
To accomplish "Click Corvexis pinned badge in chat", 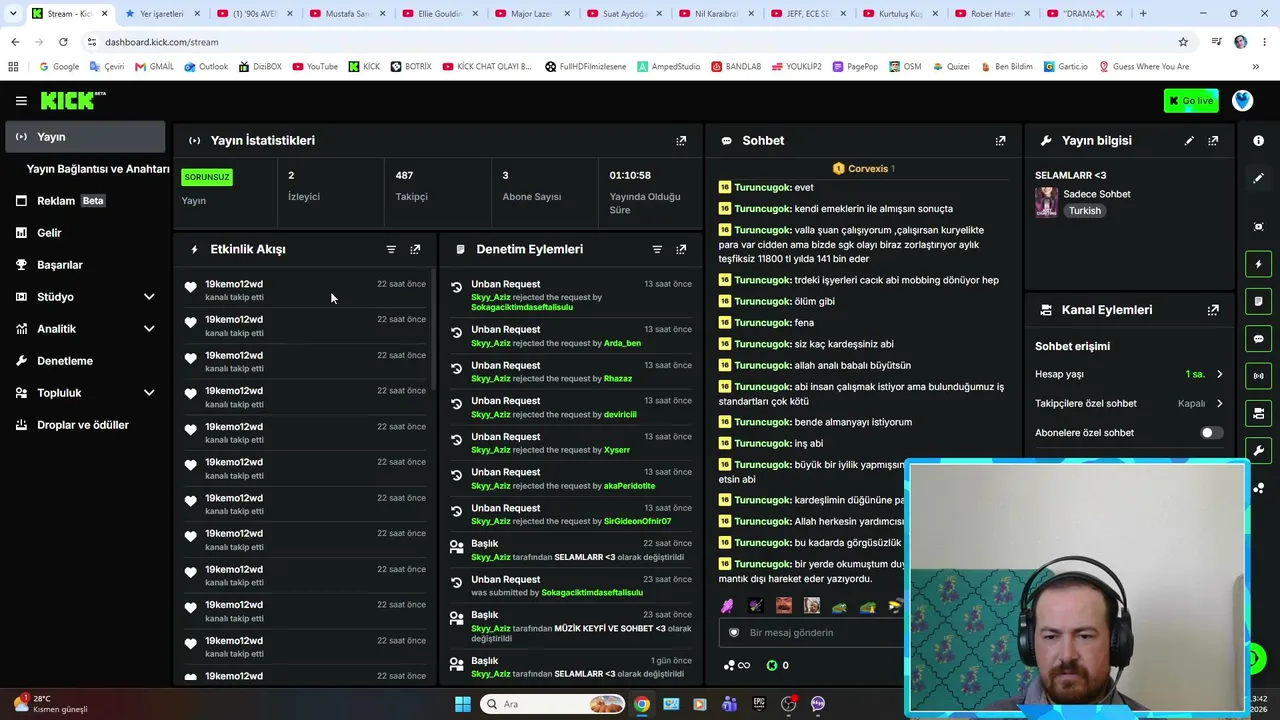I will coord(863,169).
